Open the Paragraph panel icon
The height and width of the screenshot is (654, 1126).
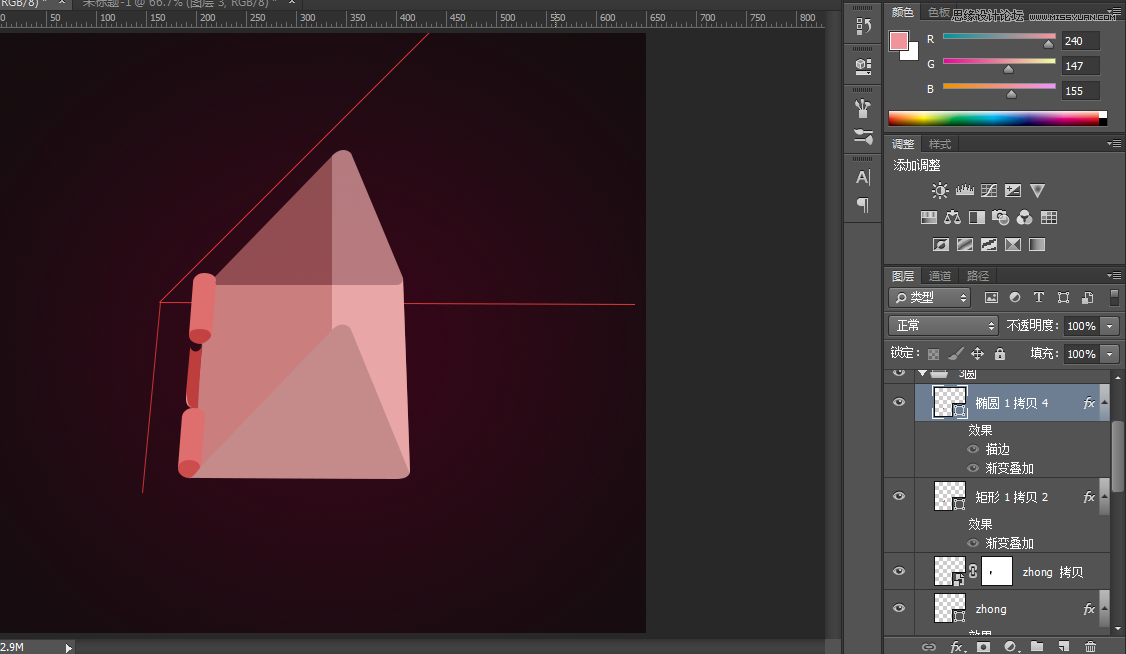863,205
